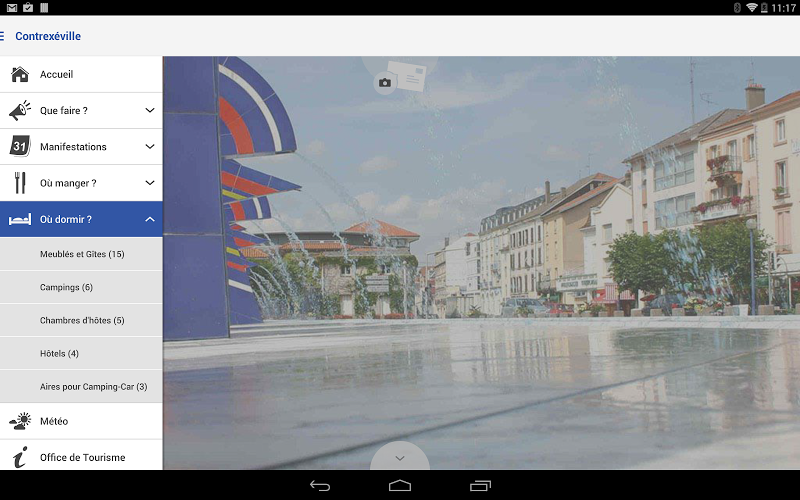Tap the postcard icon at top

(407, 76)
